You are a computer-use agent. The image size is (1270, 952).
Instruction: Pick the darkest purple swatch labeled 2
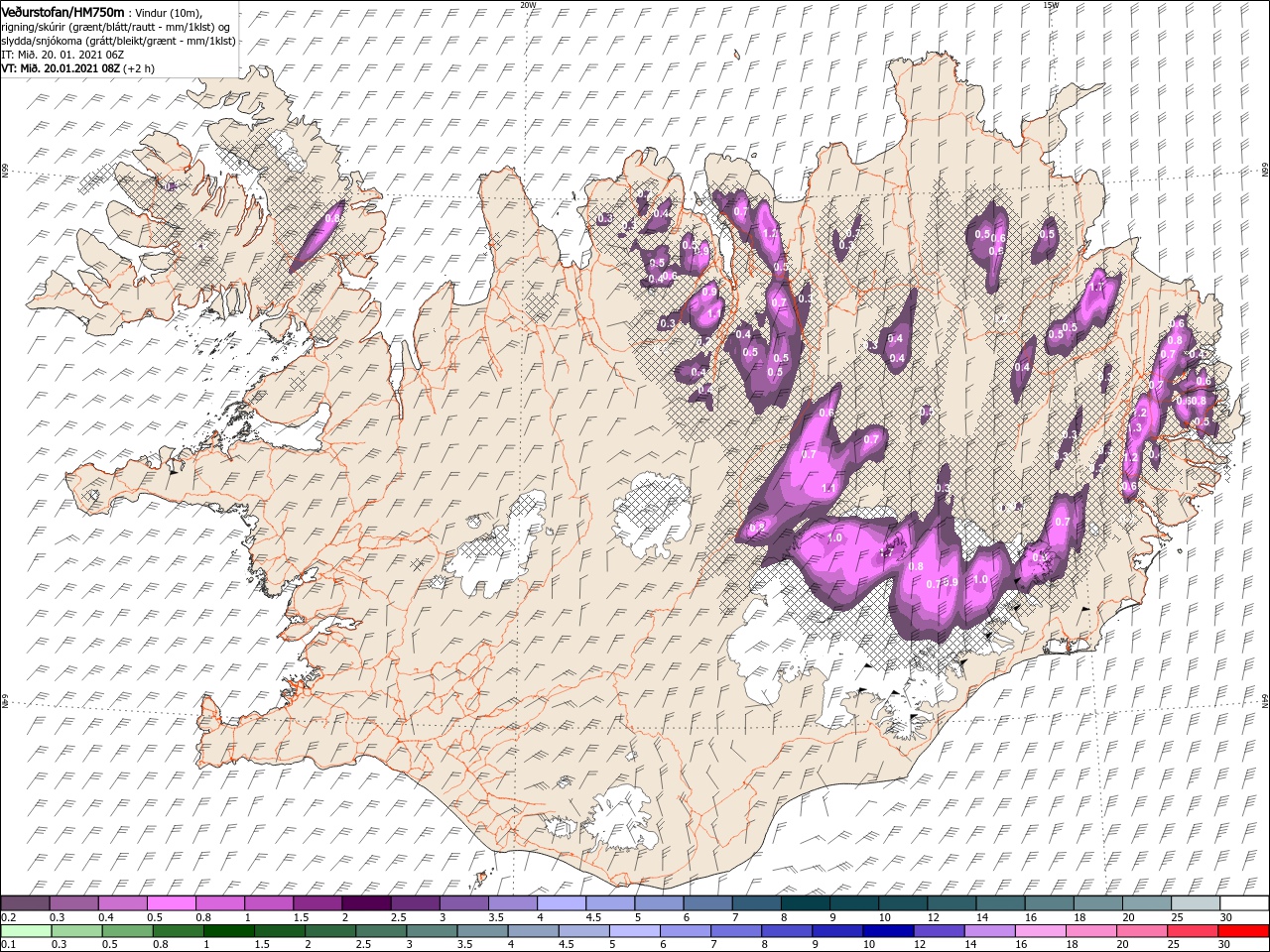365,903
